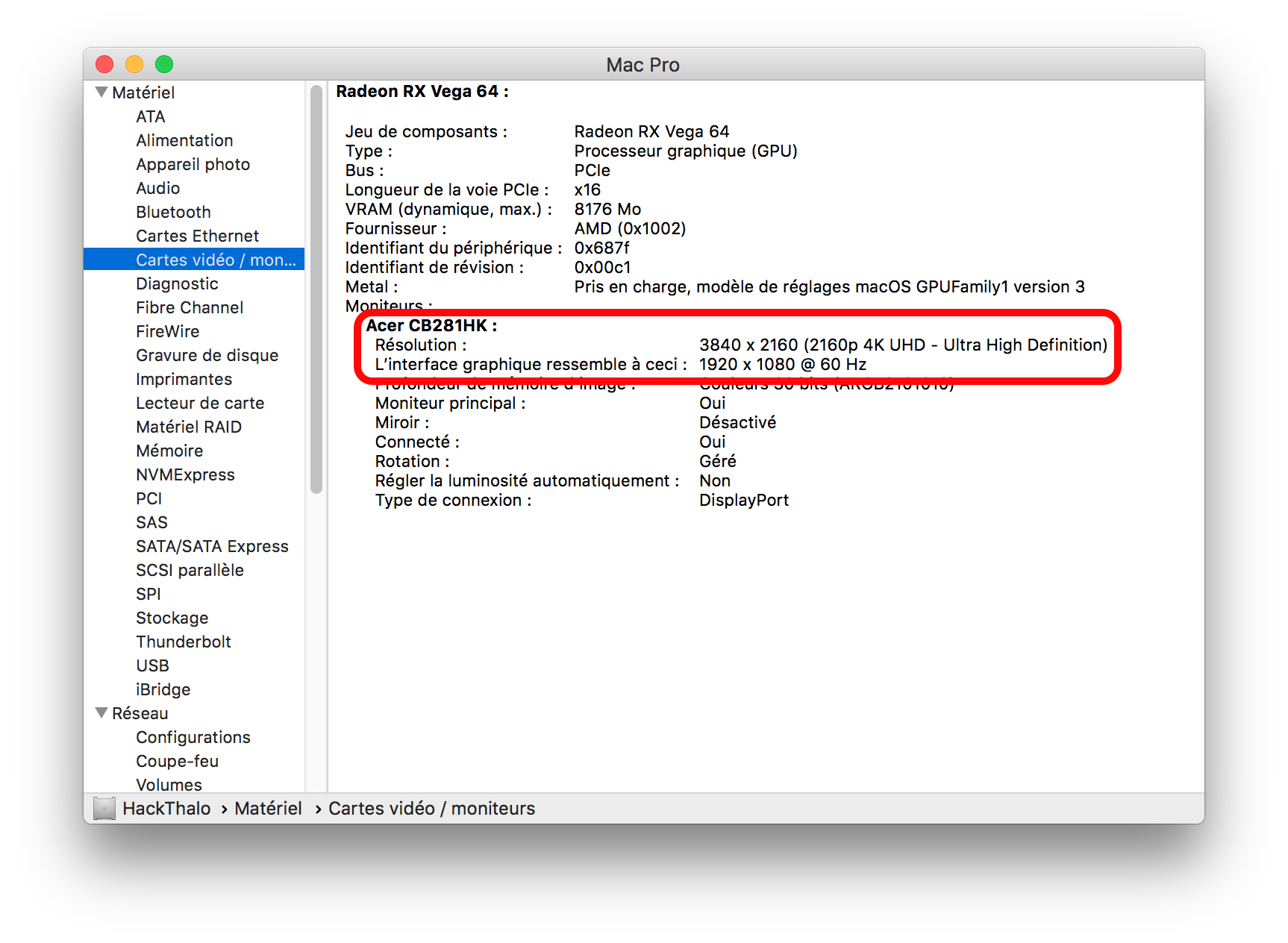The image size is (1288, 943).
Task: Open the Appareil photo entry
Action: click(x=193, y=164)
